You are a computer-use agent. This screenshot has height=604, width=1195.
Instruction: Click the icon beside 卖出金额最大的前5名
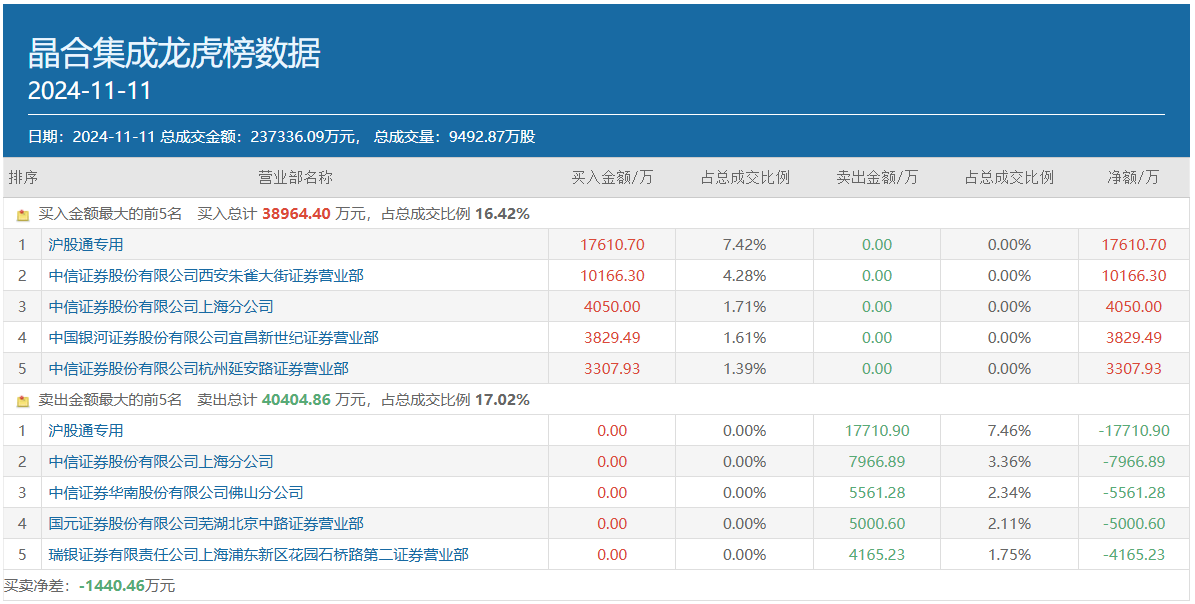pos(23,400)
